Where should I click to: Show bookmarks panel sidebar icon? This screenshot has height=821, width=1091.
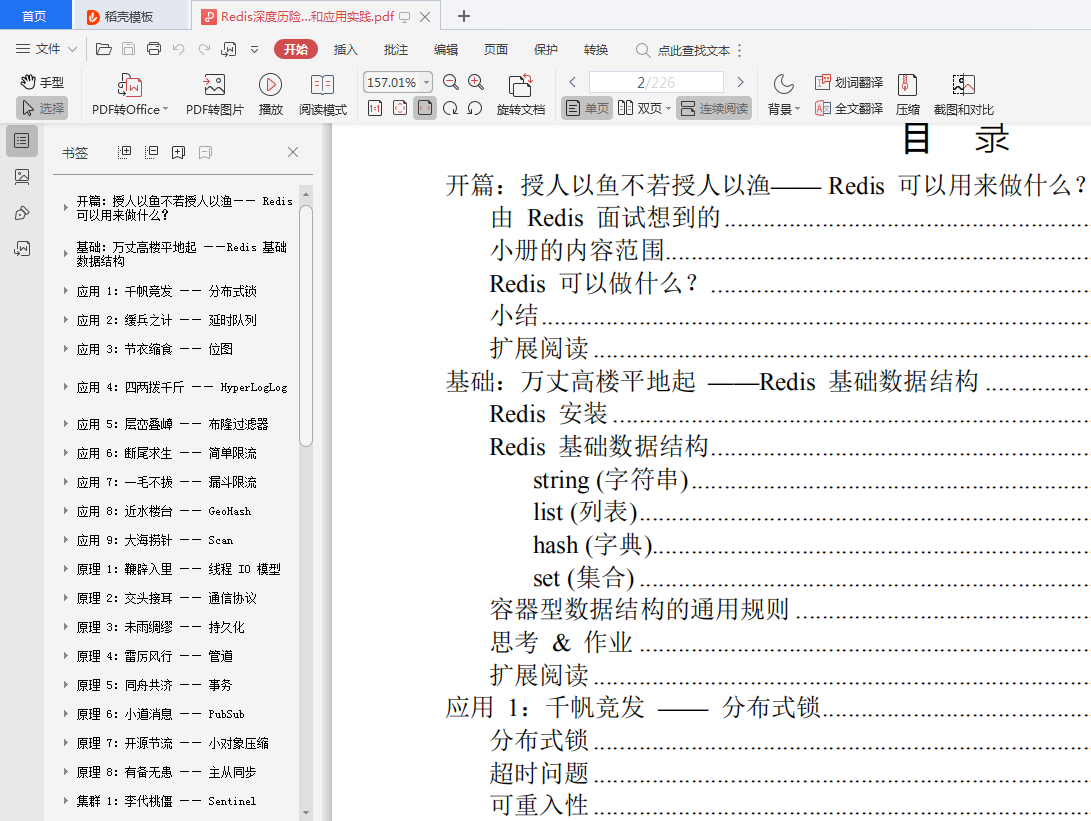(x=22, y=141)
